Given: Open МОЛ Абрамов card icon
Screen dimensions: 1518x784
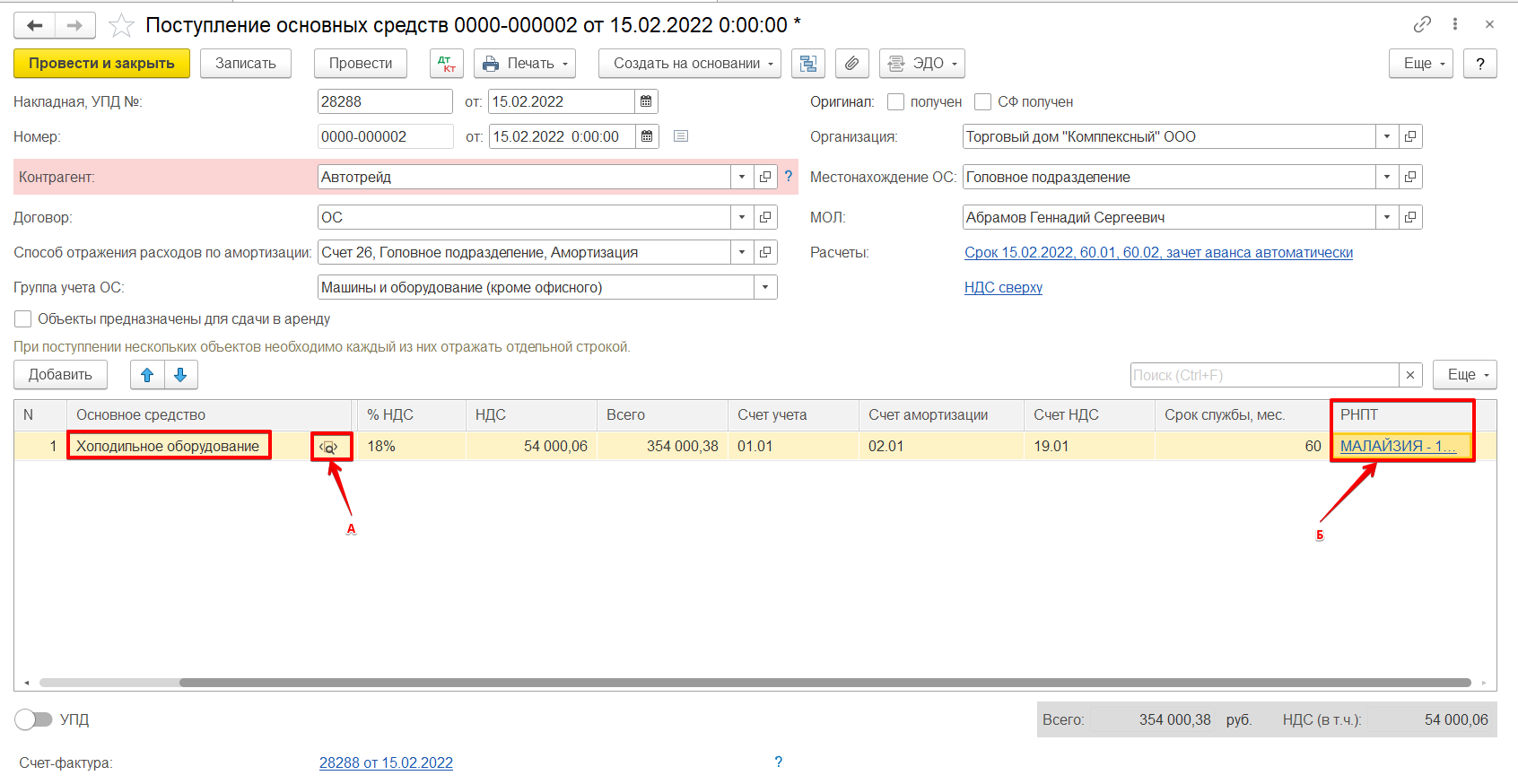Looking at the screenshot, I should tap(1410, 217).
